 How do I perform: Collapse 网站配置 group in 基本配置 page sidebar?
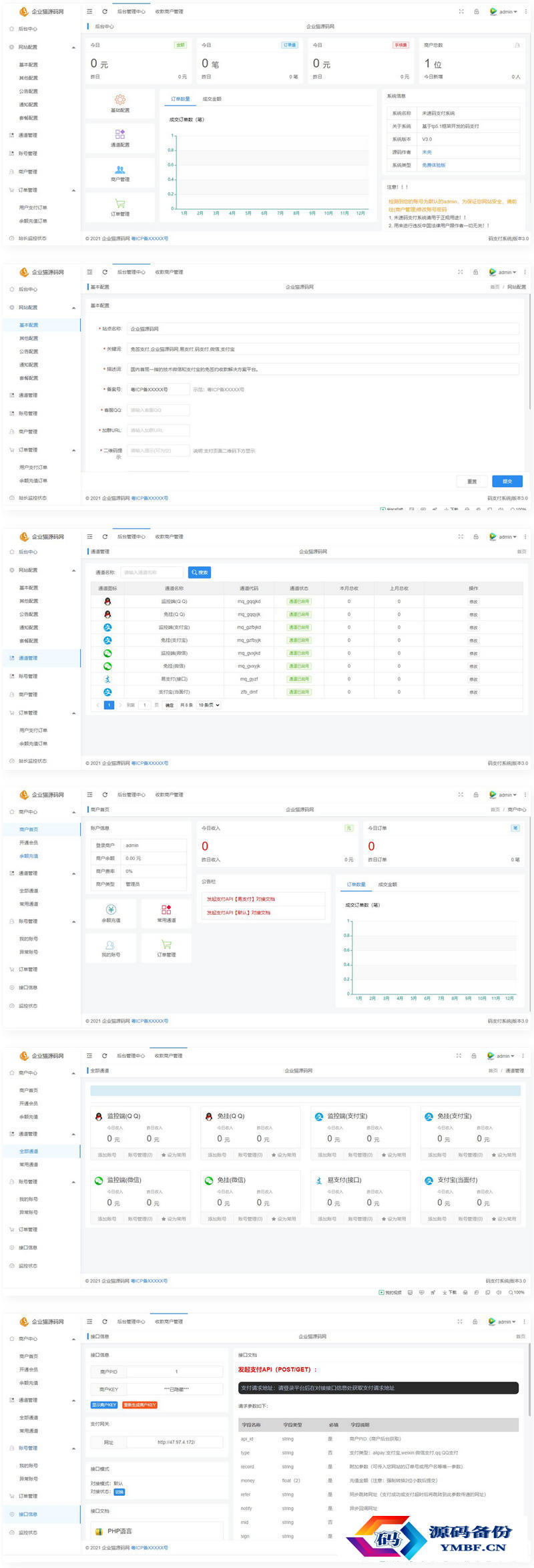click(73, 308)
